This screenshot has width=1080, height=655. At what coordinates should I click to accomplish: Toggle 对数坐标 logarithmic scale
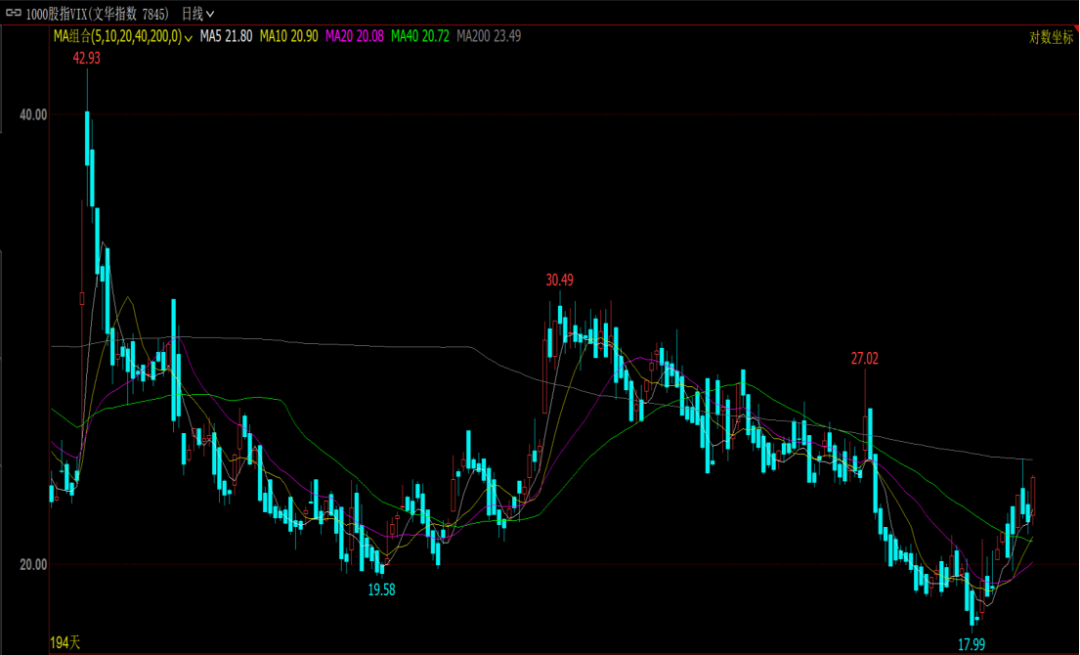click(1051, 37)
